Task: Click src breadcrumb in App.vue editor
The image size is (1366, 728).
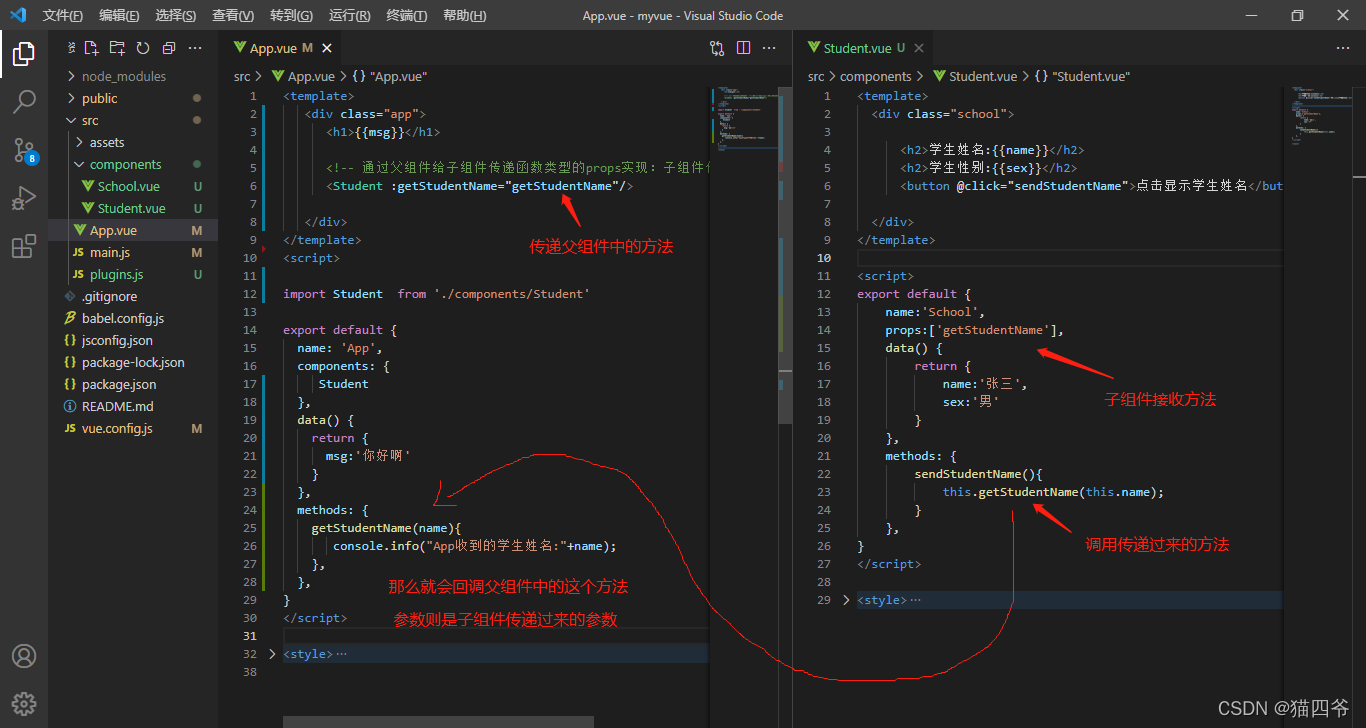Action: click(242, 76)
